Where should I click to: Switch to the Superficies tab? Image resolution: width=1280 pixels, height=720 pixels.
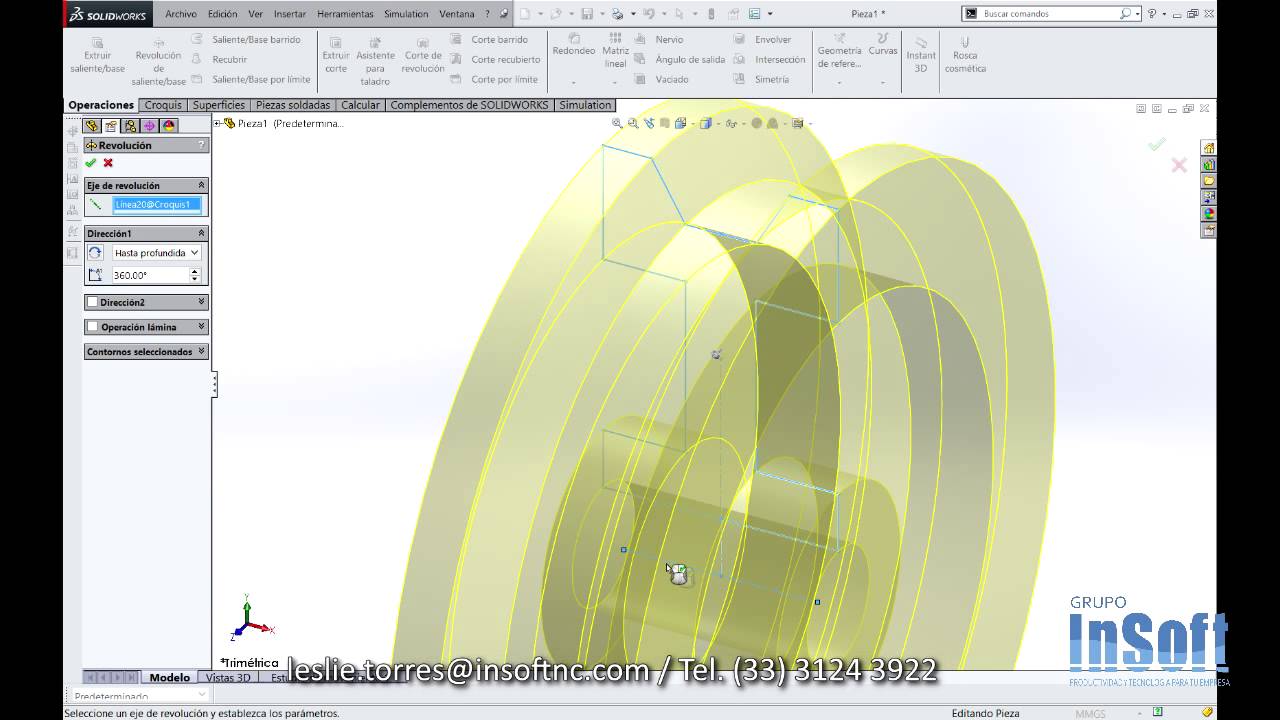click(x=219, y=105)
